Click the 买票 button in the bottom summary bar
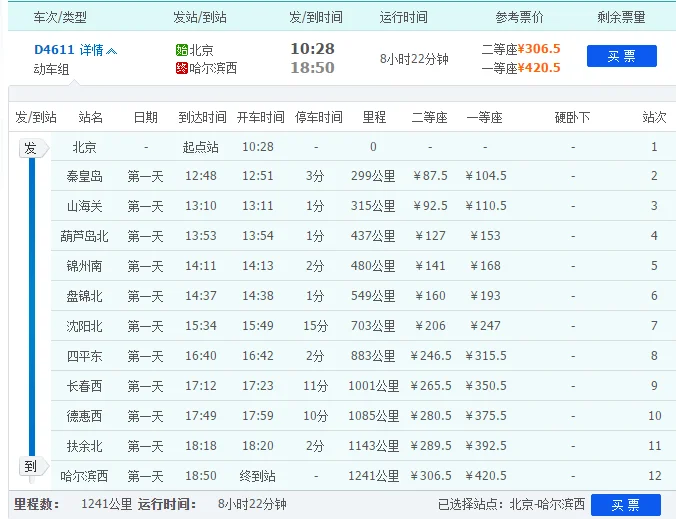This screenshot has height=519, width=676. point(626,505)
